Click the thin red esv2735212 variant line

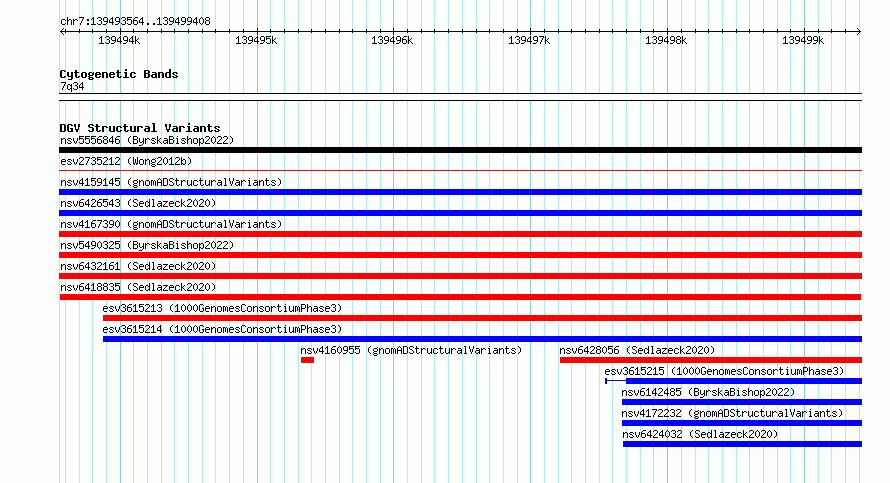click(460, 170)
